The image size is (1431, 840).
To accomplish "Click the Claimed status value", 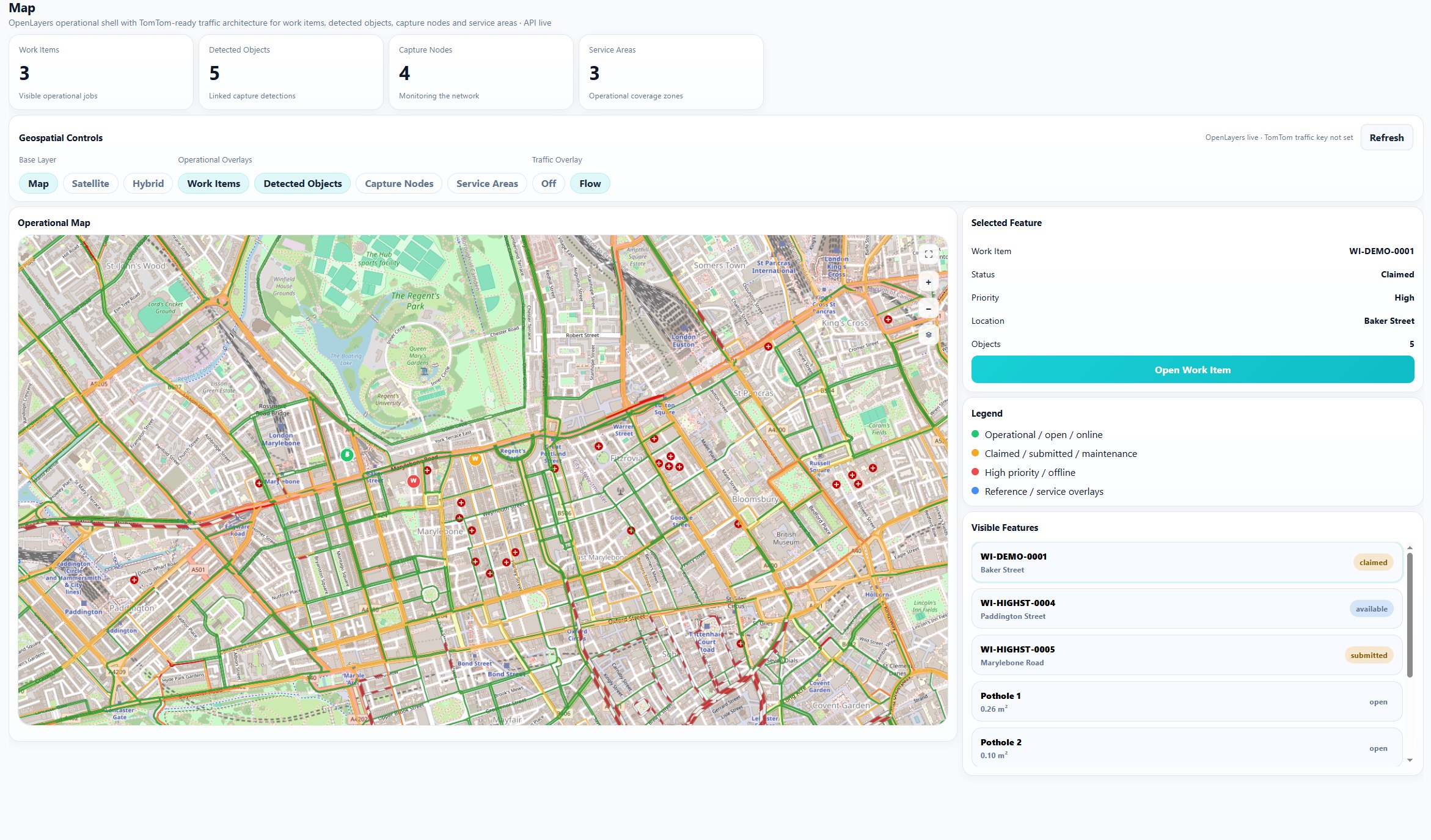I will click(1397, 274).
